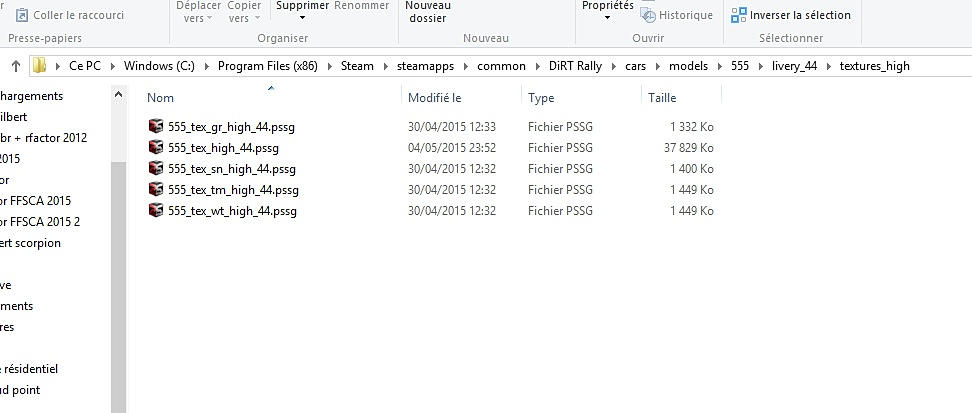Click navigation pane scroll up arrow
The image size is (972, 413).
[x=118, y=95]
